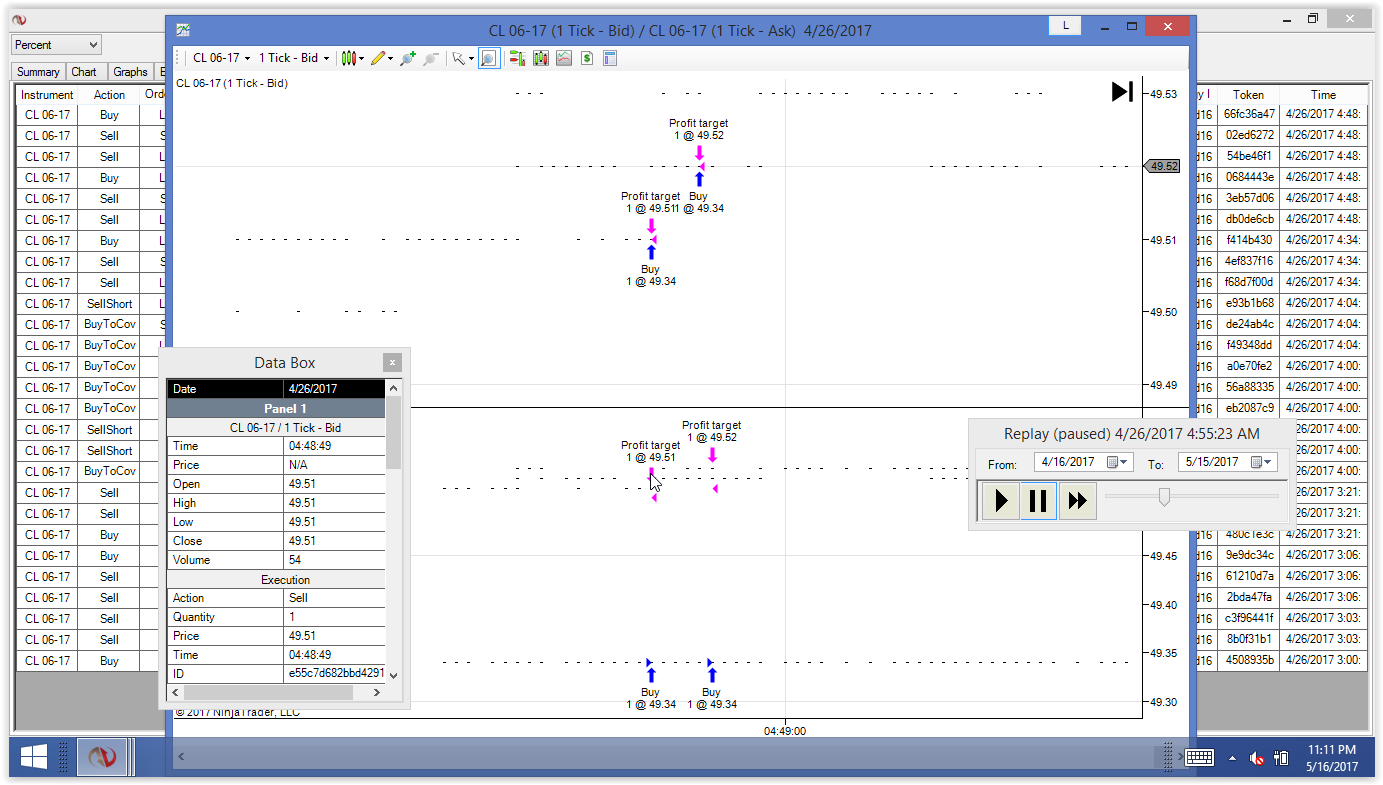Click the Volume row in Data Box
Image resolution: width=1383 pixels, height=785 pixels.
click(x=276, y=560)
